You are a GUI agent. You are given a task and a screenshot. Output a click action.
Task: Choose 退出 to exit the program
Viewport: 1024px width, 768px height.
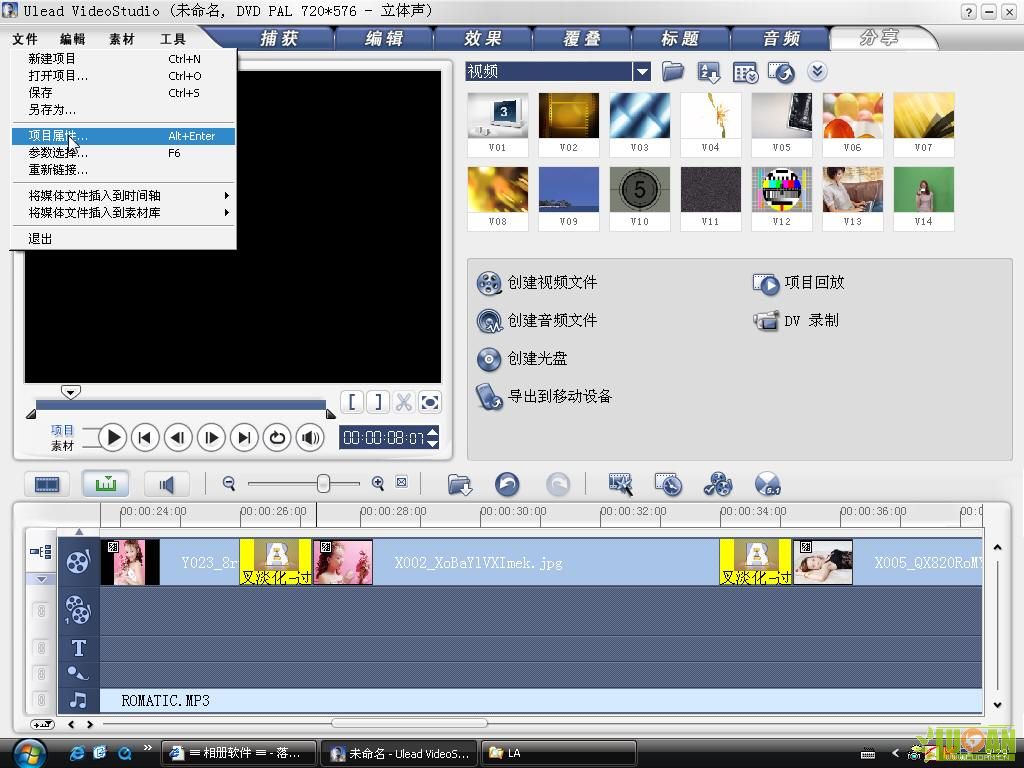click(x=123, y=238)
